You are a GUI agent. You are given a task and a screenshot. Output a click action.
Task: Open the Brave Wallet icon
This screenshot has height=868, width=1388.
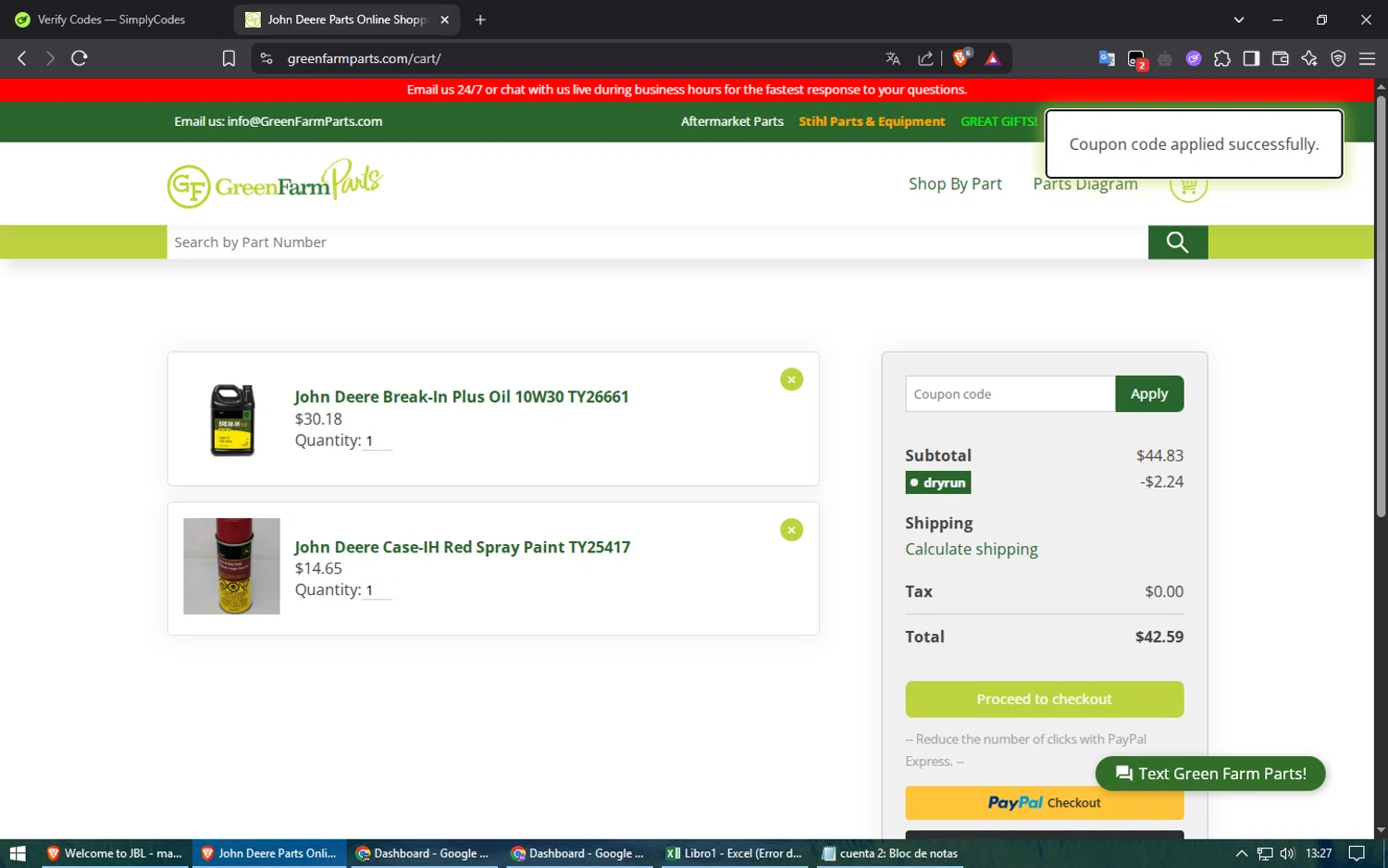point(1281,58)
